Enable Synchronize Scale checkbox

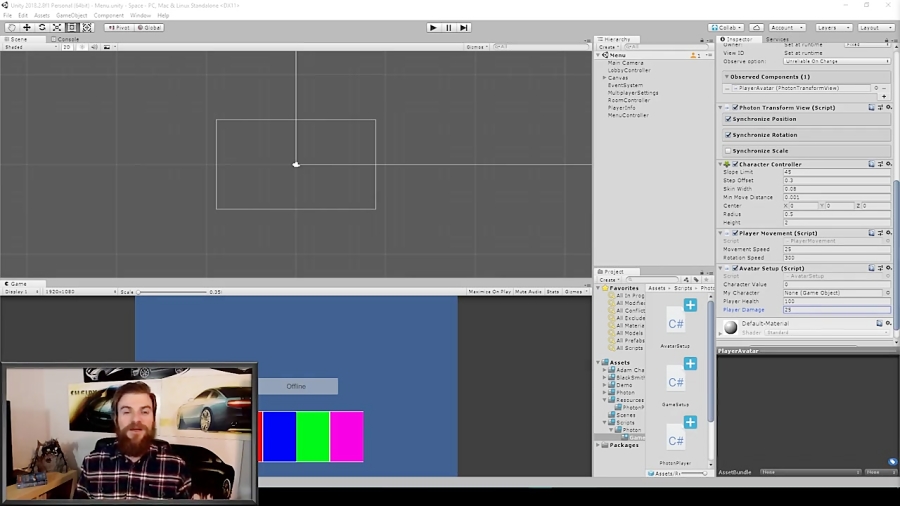point(728,151)
